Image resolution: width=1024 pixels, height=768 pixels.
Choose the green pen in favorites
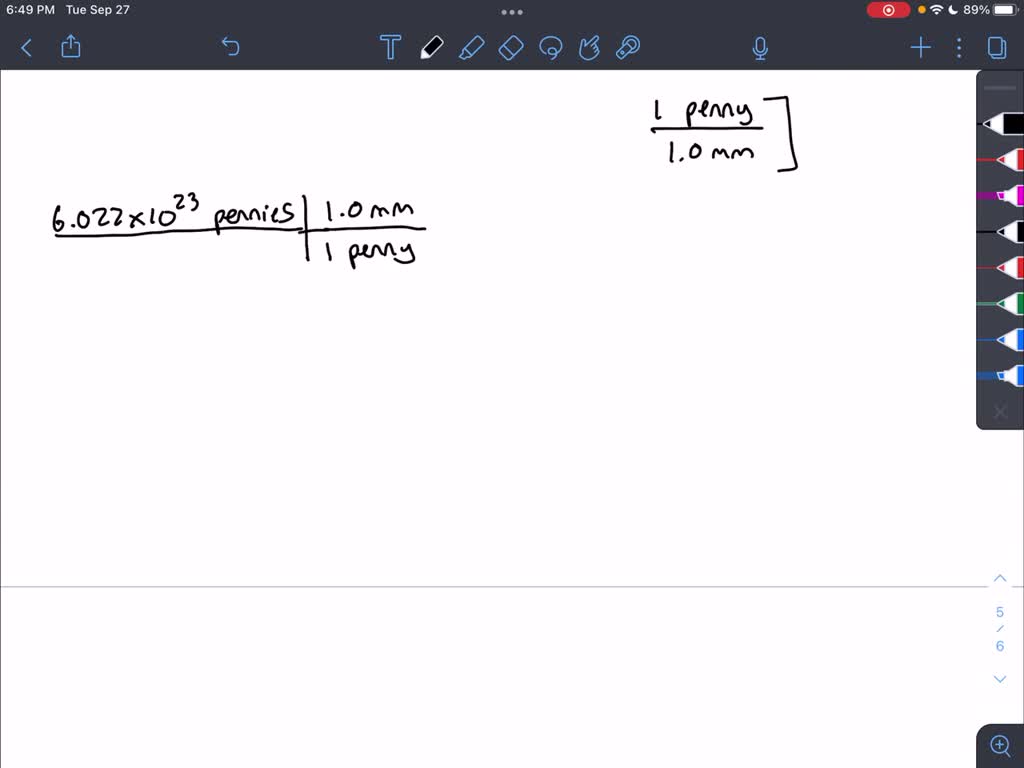point(1000,304)
